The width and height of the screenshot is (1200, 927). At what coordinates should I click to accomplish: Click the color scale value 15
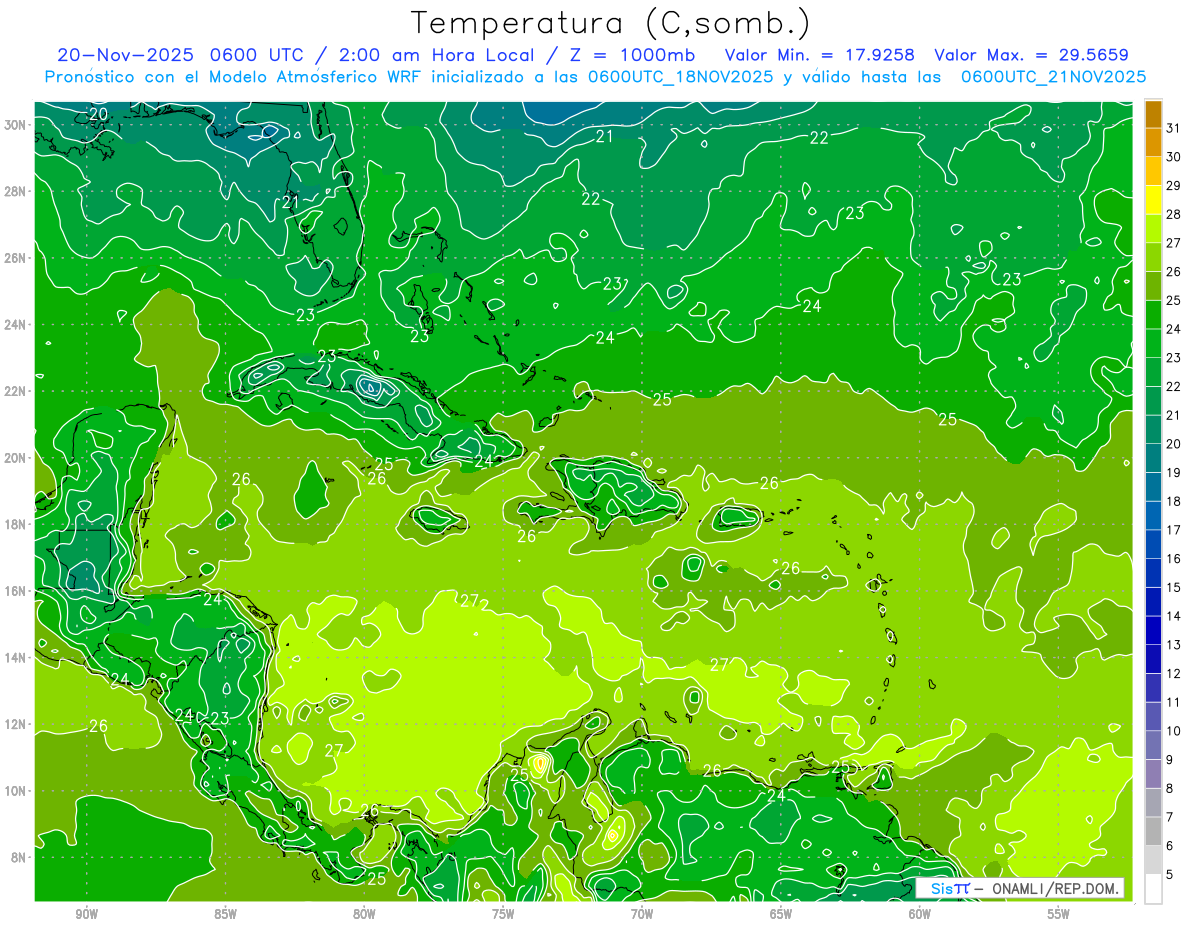(1174, 587)
